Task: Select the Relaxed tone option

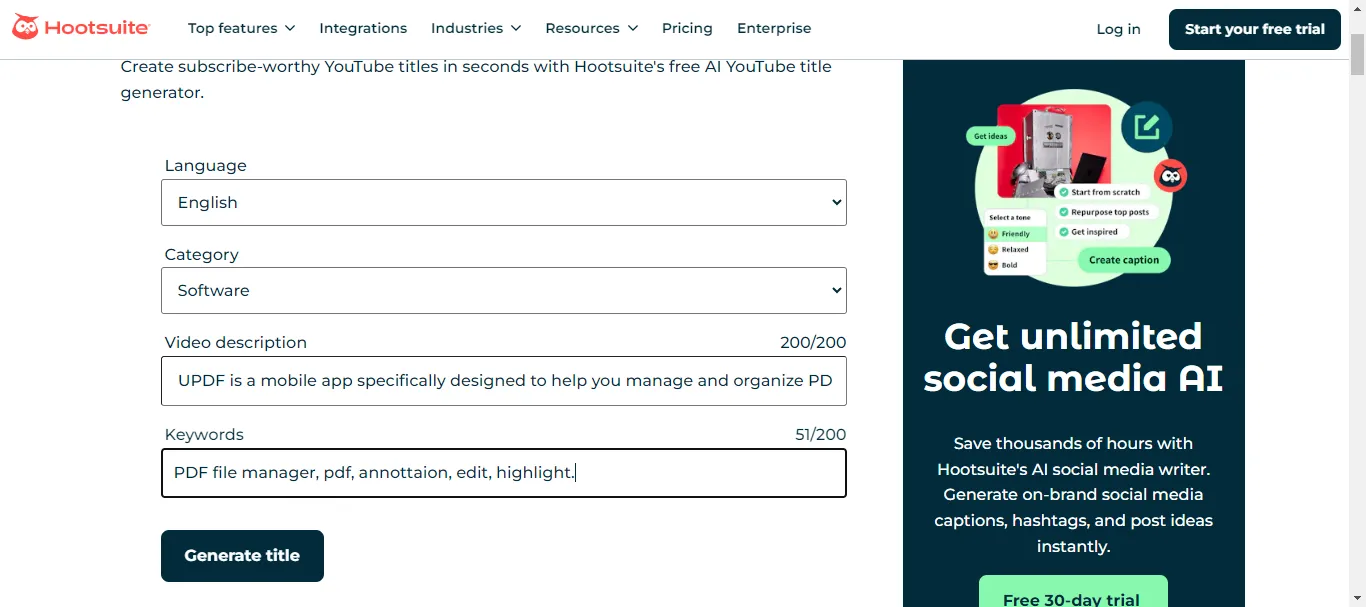Action: coord(1015,249)
